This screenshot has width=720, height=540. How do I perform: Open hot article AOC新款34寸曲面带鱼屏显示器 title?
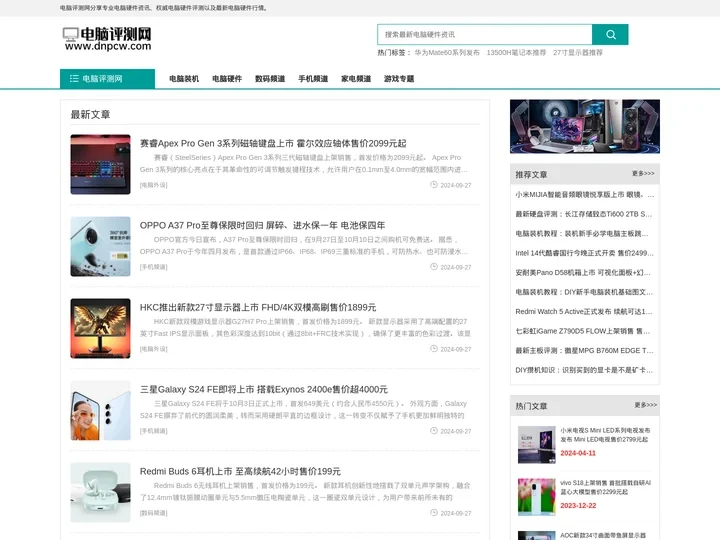pos(603,535)
